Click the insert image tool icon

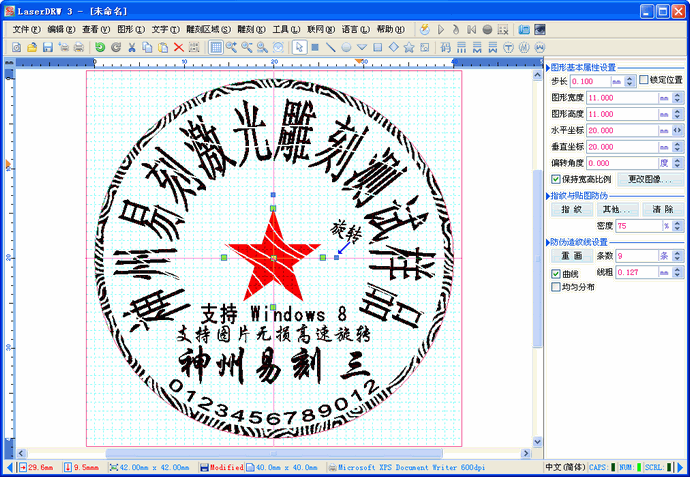click(x=425, y=47)
